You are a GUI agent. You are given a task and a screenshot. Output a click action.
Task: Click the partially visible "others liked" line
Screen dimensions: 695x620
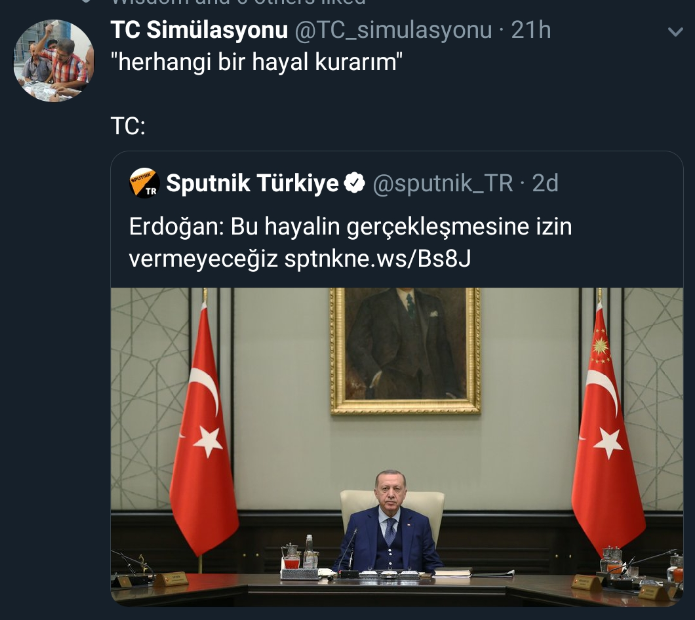[238, 2]
